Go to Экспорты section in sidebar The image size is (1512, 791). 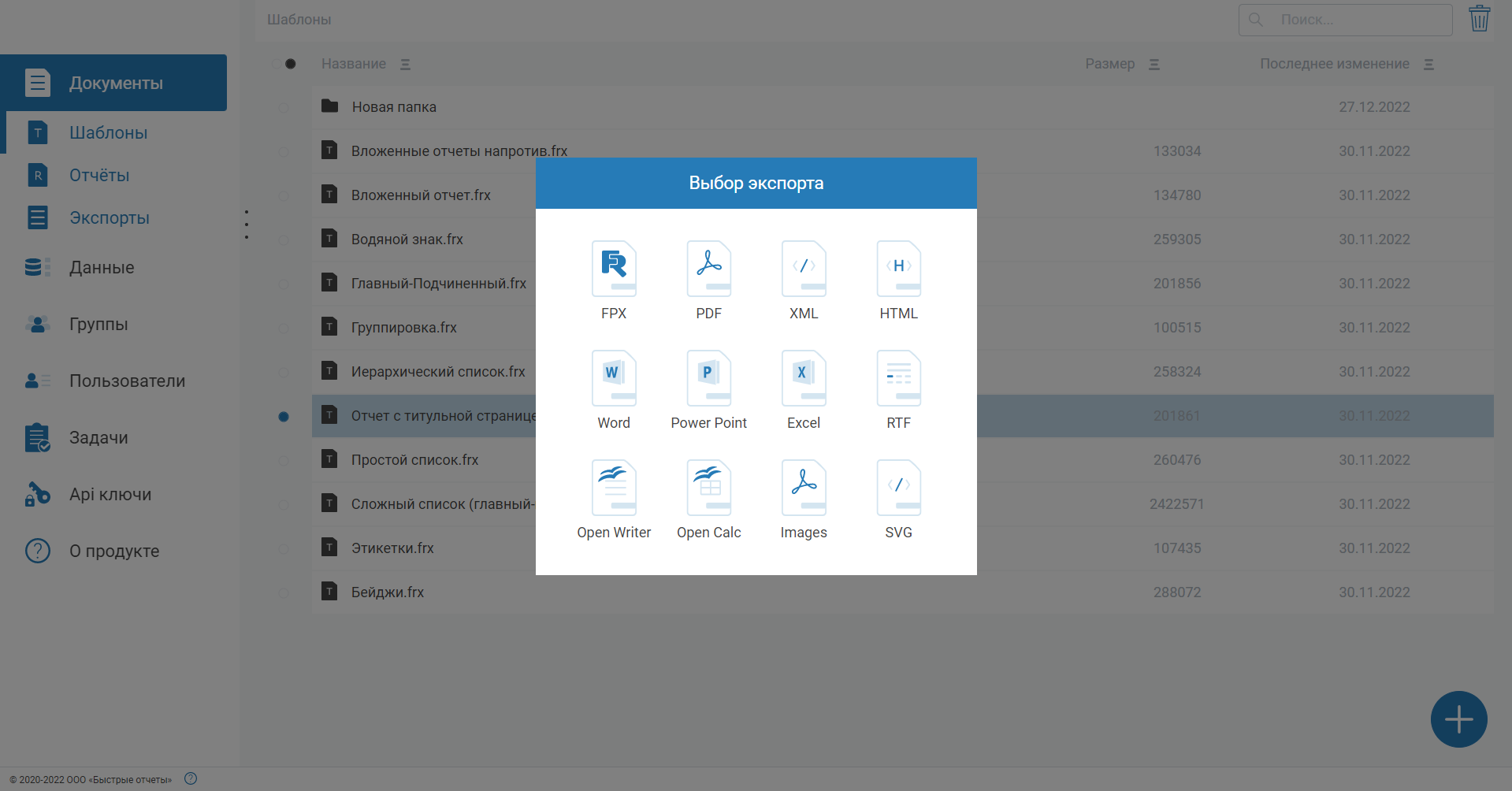(109, 217)
